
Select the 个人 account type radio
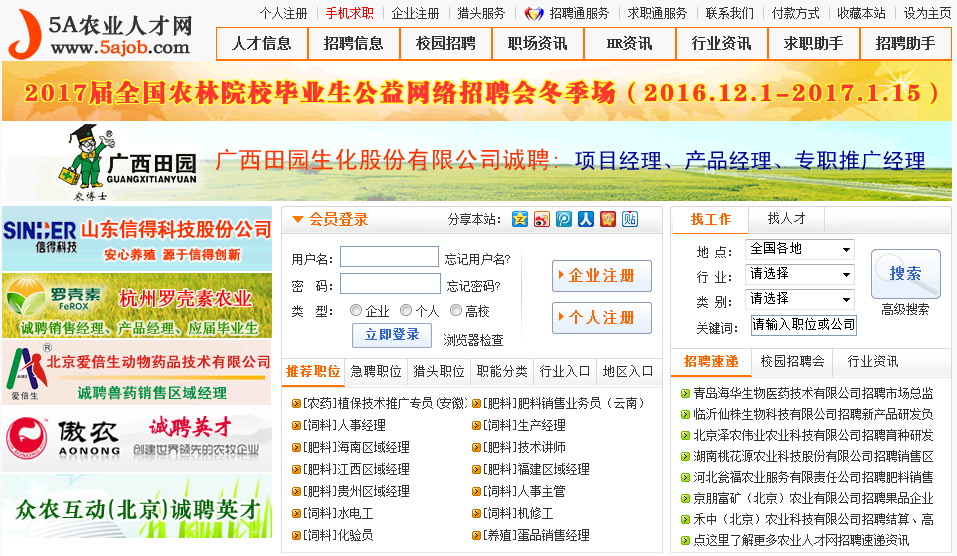click(406, 311)
